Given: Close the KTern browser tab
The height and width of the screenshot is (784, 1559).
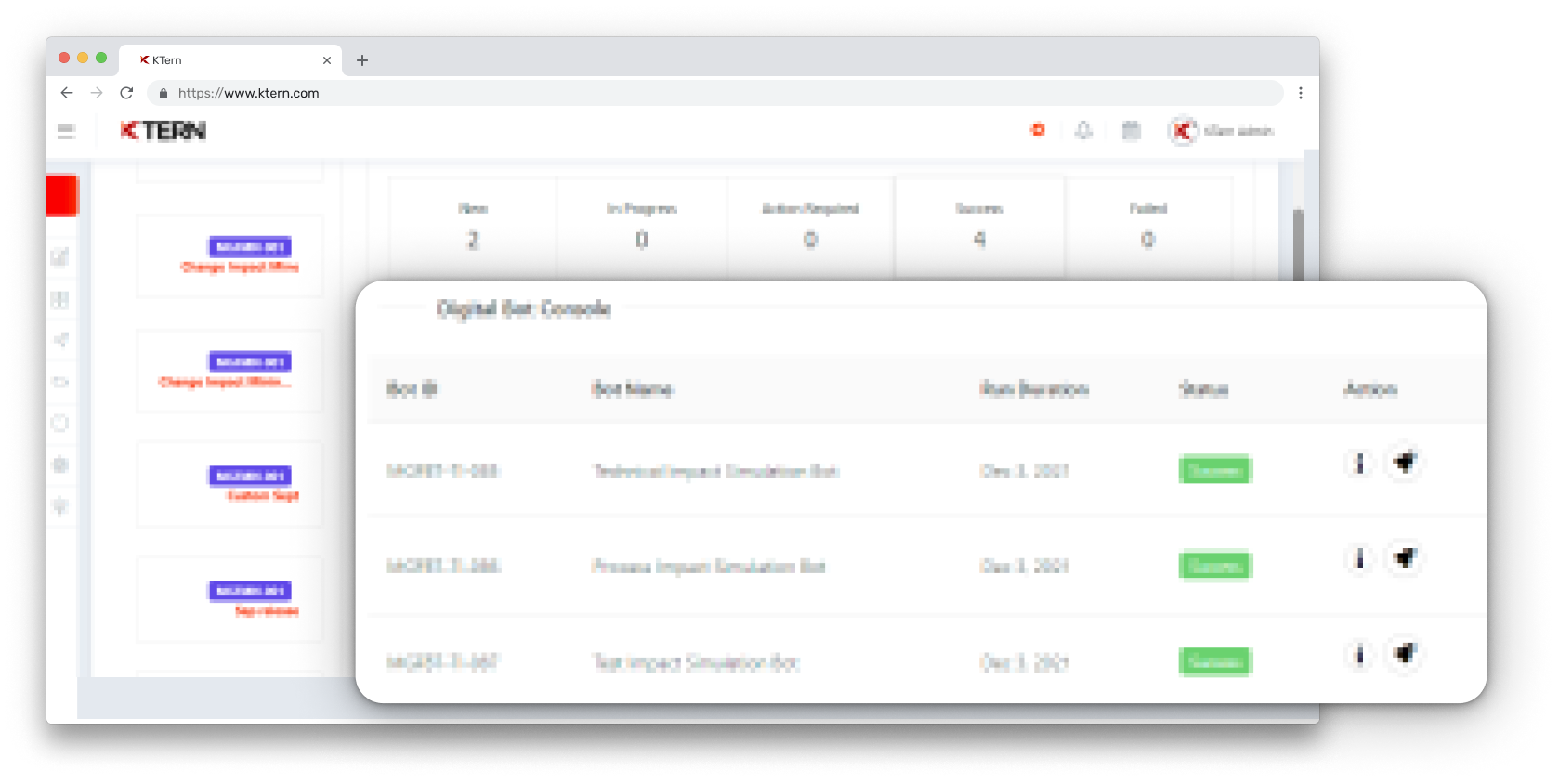Looking at the screenshot, I should point(327,60).
